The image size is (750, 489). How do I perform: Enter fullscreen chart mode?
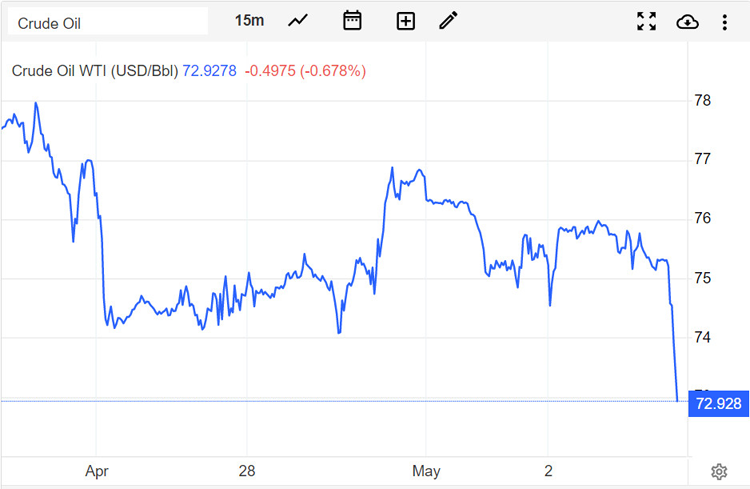[647, 21]
